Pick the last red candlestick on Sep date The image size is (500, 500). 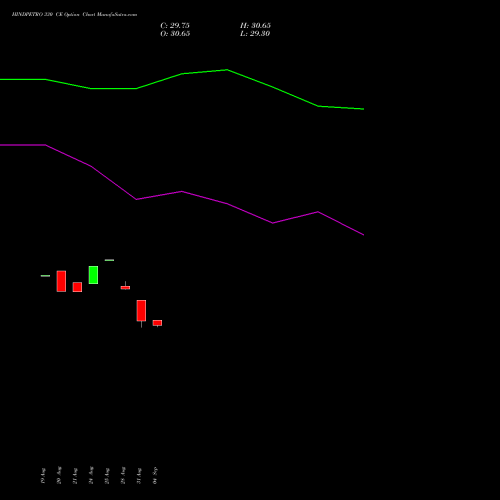(157, 323)
